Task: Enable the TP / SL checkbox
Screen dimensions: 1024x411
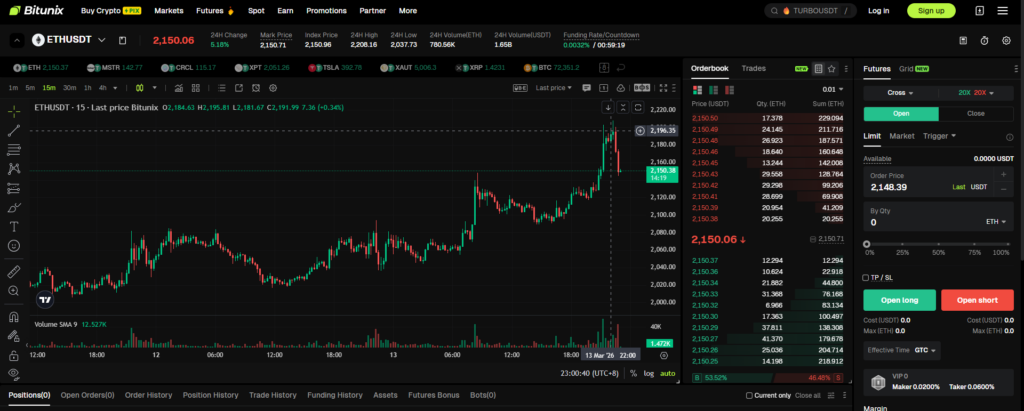Action: click(x=866, y=278)
